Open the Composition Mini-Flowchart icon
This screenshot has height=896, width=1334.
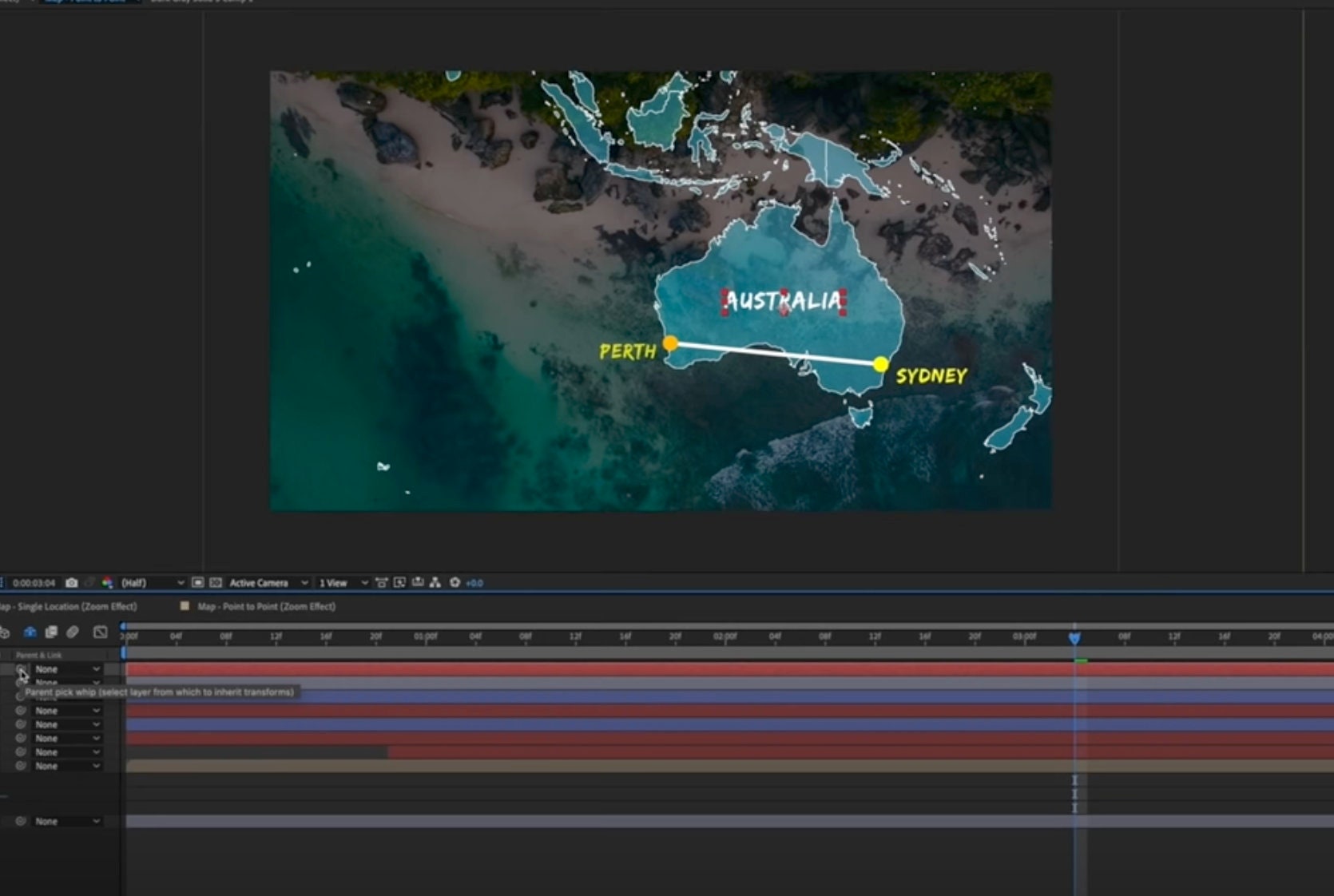pos(435,583)
